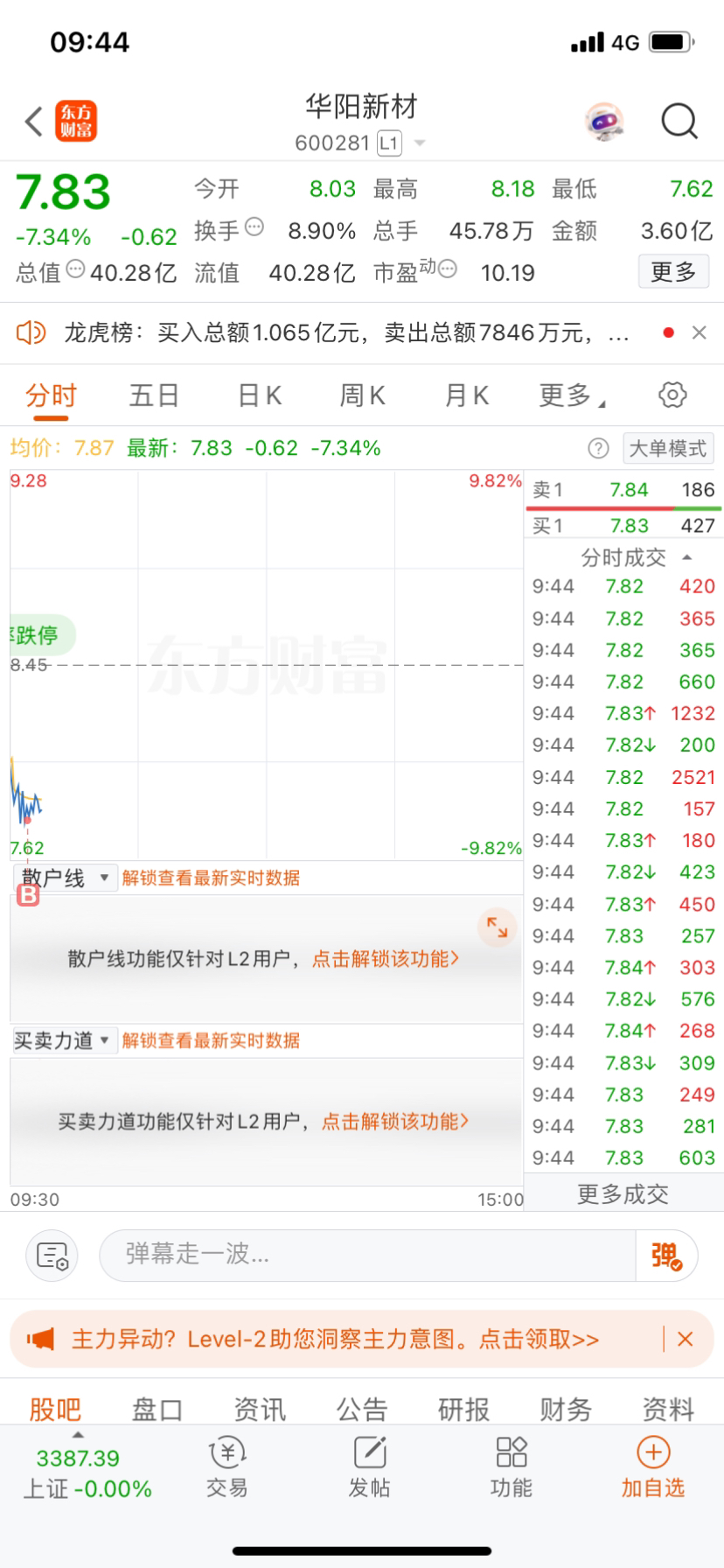Image resolution: width=724 pixels, height=1568 pixels.
Task: Switch to the 日K chart tab
Action: point(260,395)
